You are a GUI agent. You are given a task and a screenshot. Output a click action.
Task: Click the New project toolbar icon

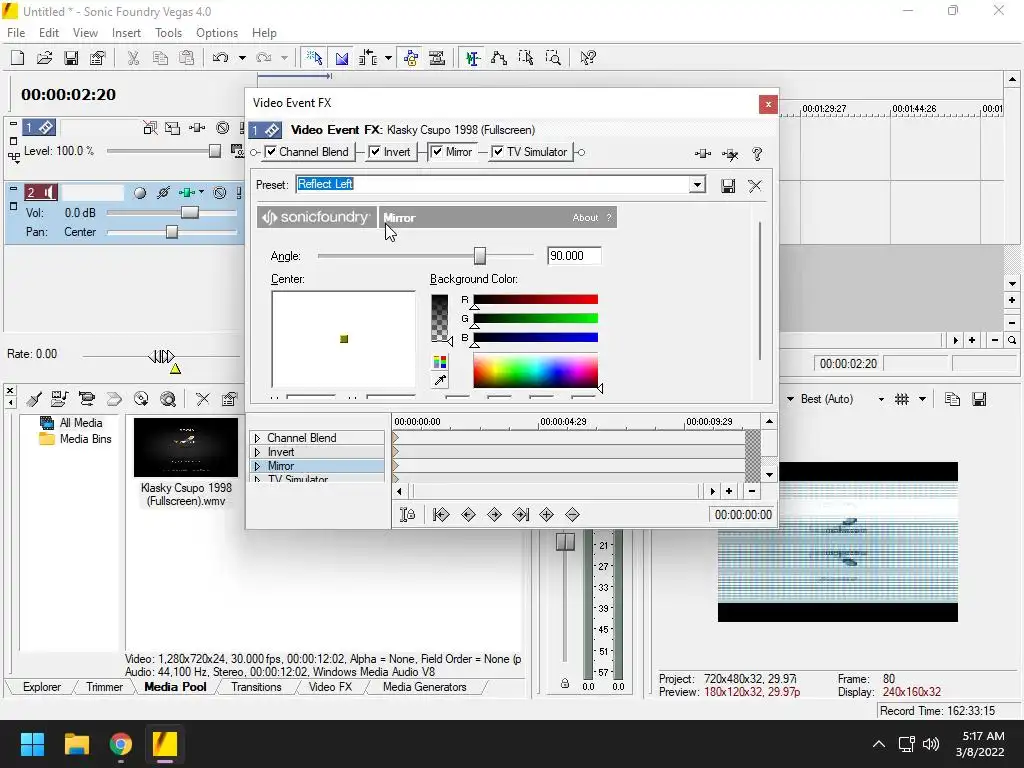point(18,58)
